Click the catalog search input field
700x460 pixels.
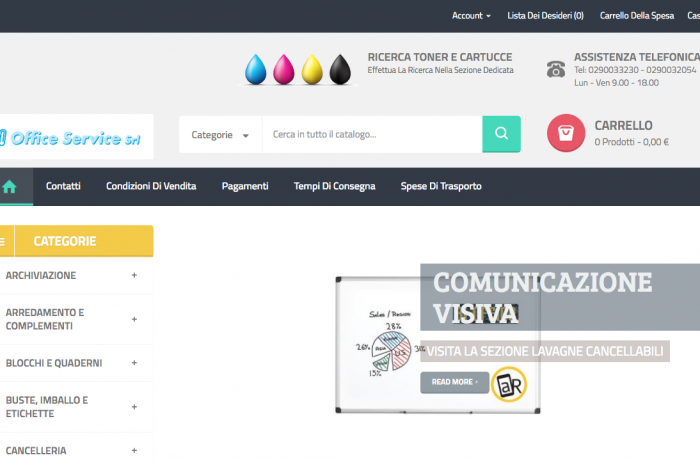point(371,134)
